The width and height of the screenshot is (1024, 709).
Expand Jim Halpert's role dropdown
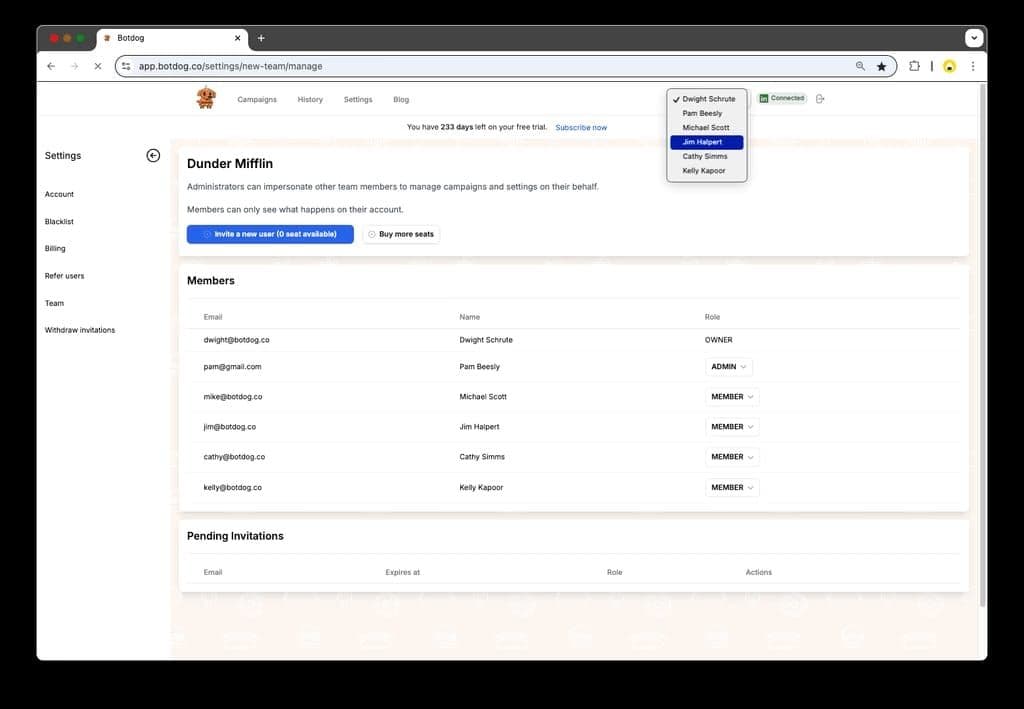click(x=731, y=426)
